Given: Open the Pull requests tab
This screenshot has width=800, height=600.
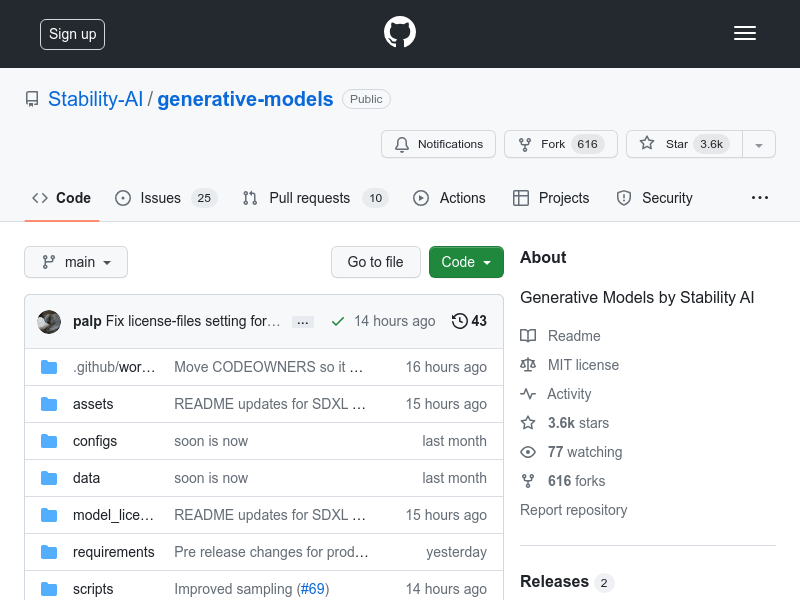Looking at the screenshot, I should [315, 198].
